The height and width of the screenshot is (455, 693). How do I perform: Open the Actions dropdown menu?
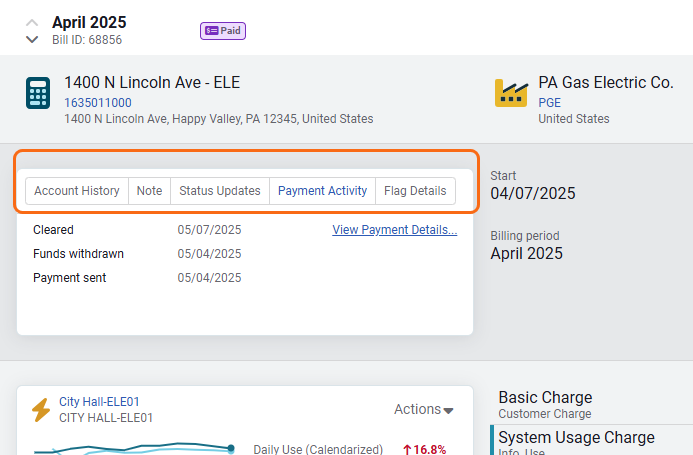pyautogui.click(x=423, y=409)
